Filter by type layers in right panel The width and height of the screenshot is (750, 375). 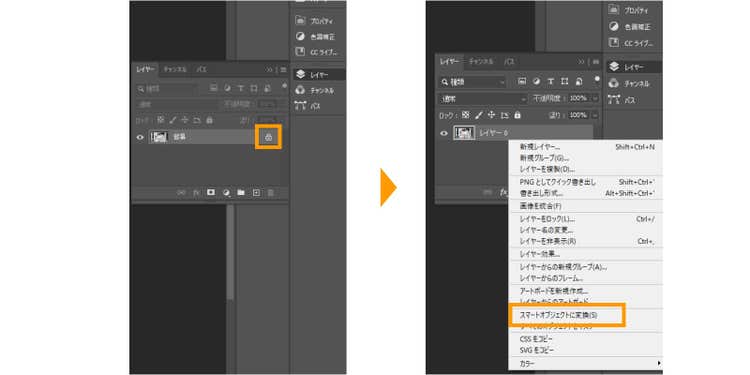coord(551,82)
